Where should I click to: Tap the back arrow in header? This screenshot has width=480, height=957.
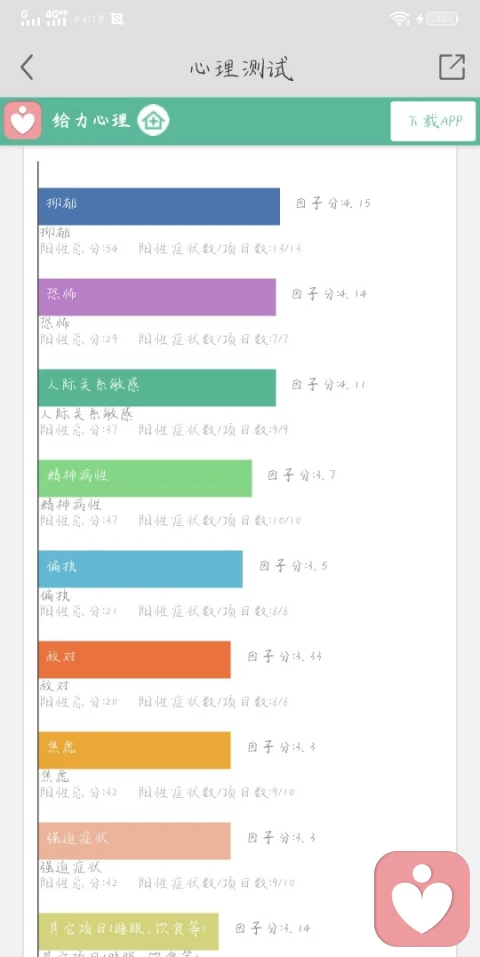pos(26,67)
